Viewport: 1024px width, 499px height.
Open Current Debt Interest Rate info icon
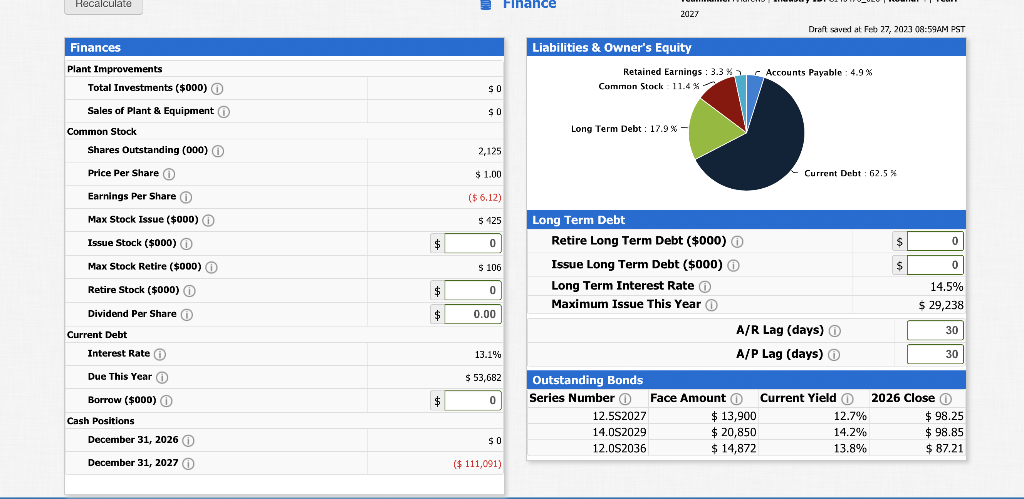(x=159, y=354)
